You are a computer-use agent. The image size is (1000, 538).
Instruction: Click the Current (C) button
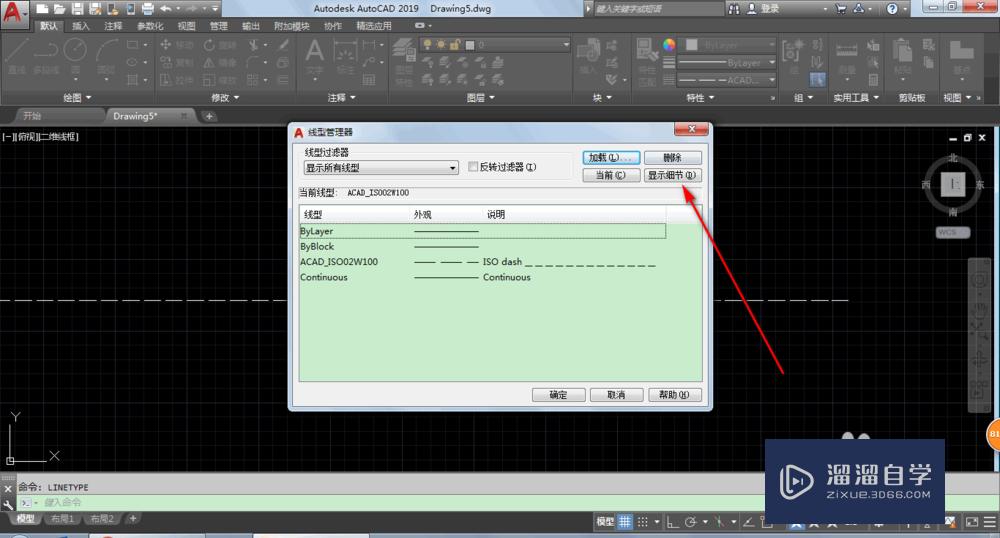point(611,175)
